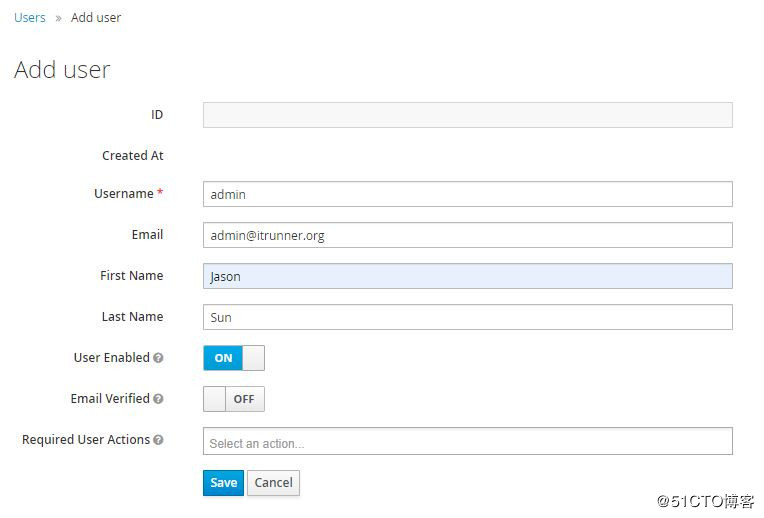
Task: Click the help icon beside User Enabled
Action: click(x=158, y=358)
